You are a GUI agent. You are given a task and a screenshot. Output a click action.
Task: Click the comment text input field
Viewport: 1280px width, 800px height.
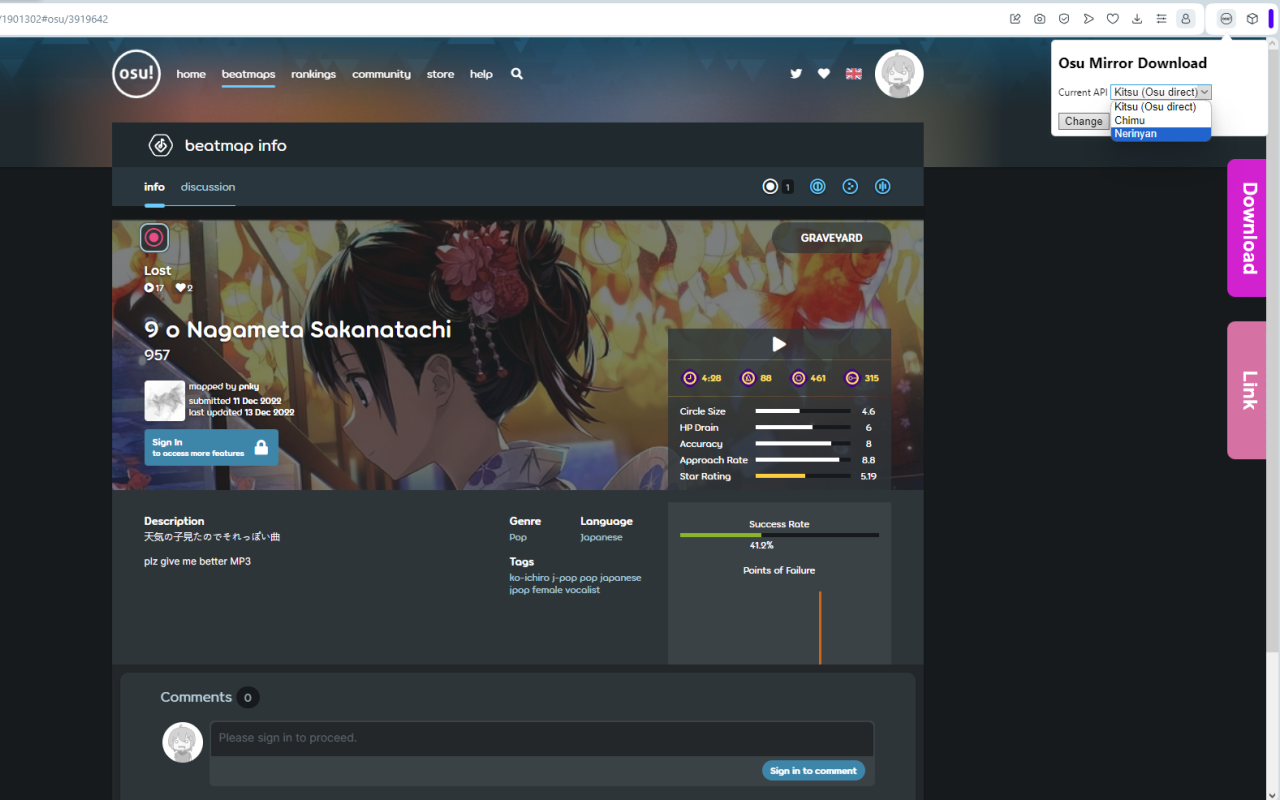541,739
